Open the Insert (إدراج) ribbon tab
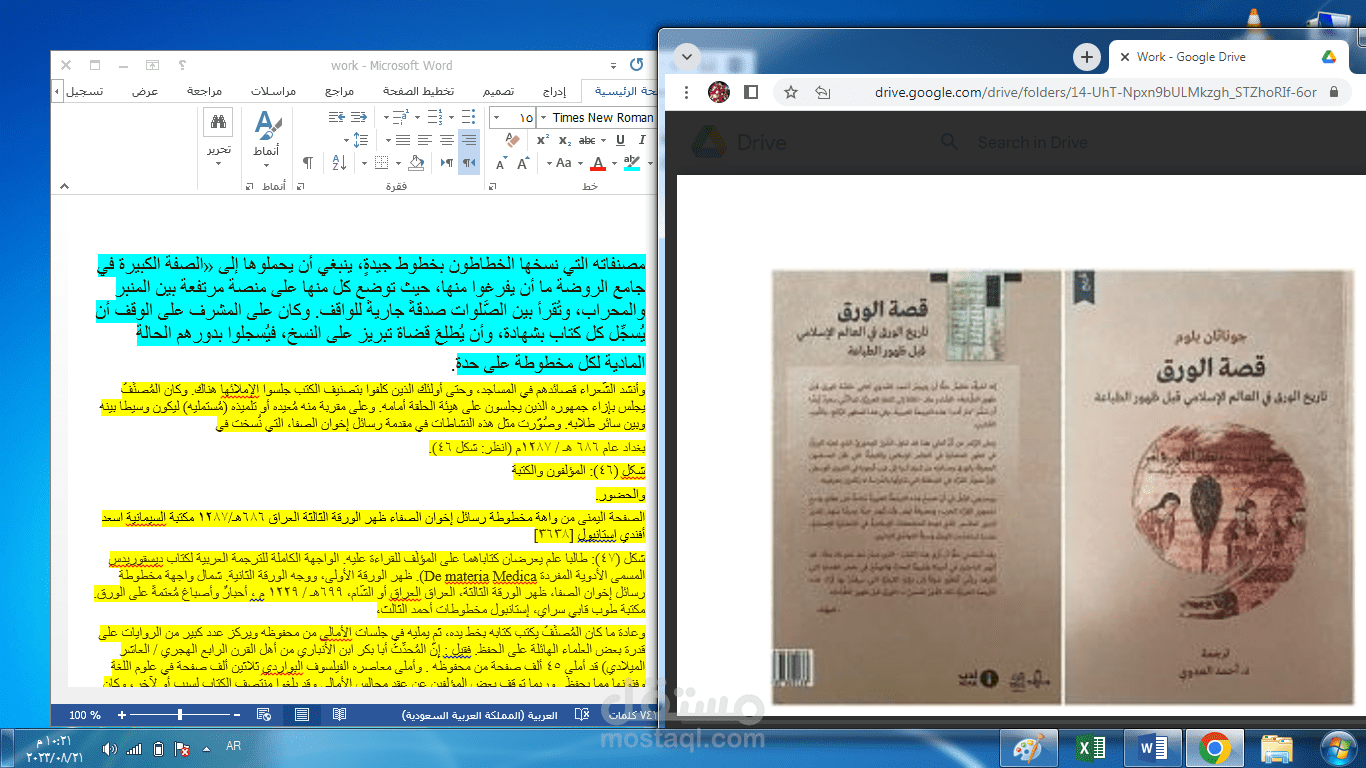This screenshot has height=768, width=1366. (556, 91)
